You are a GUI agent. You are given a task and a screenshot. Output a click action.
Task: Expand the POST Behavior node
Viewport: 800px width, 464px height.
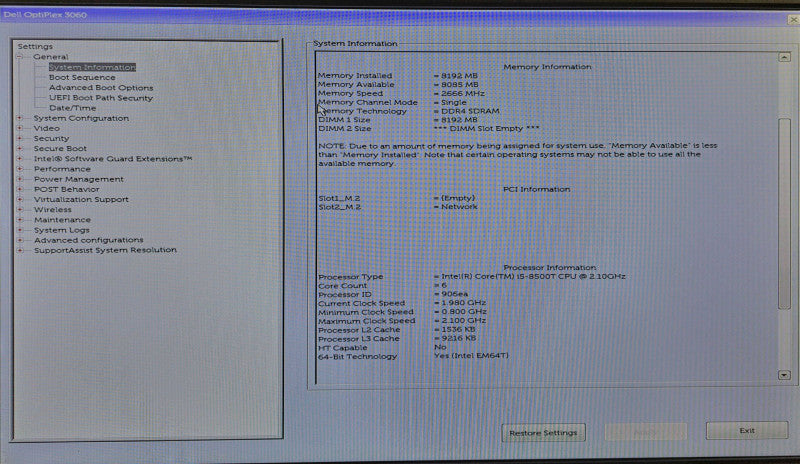(x=19, y=189)
